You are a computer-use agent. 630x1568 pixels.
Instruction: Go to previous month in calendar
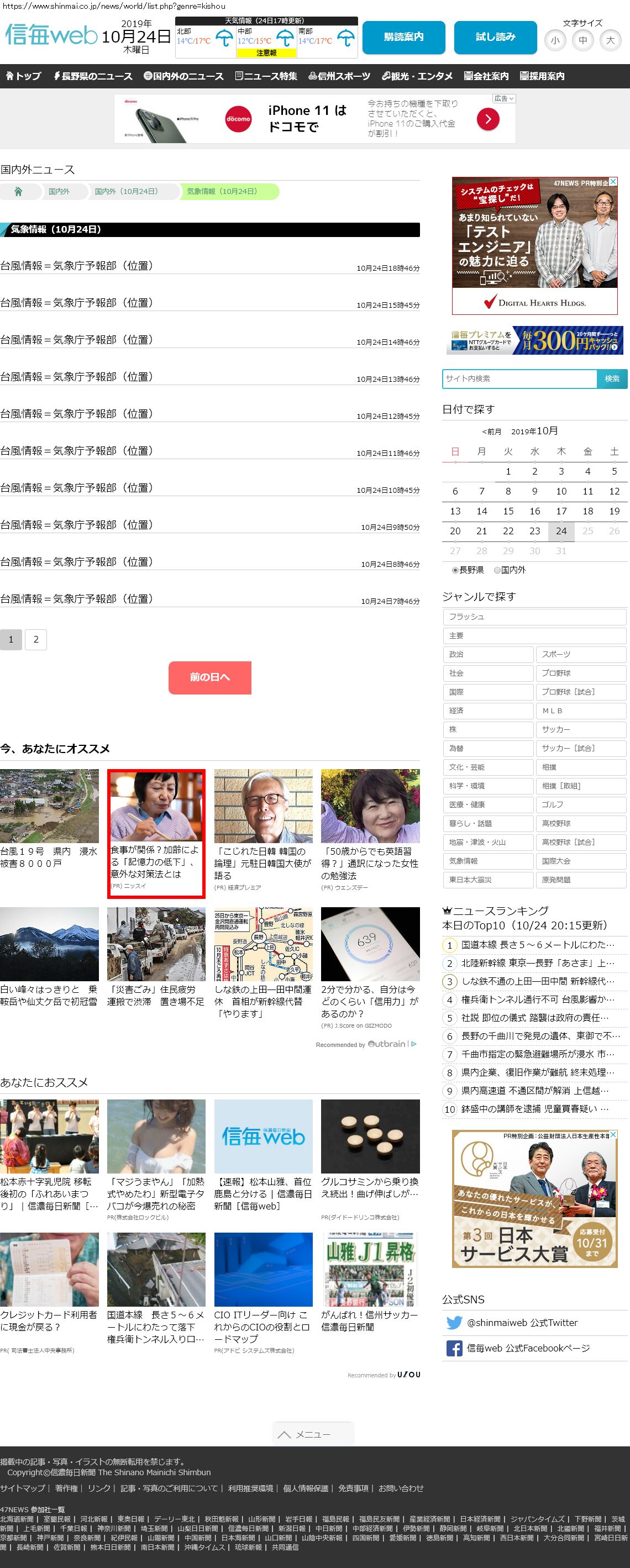(492, 432)
